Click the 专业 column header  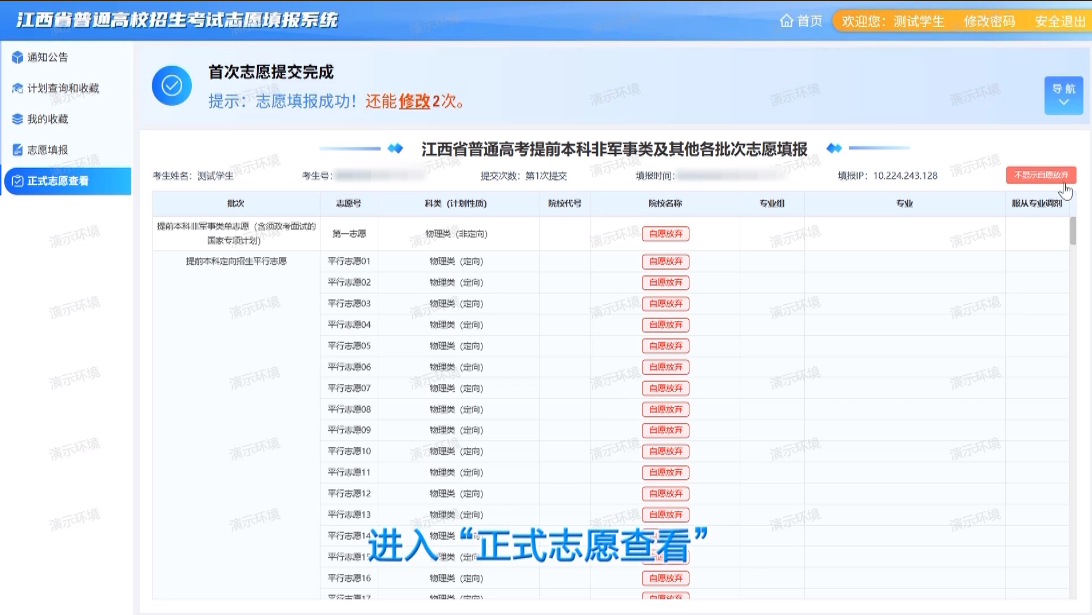pyautogui.click(x=905, y=203)
